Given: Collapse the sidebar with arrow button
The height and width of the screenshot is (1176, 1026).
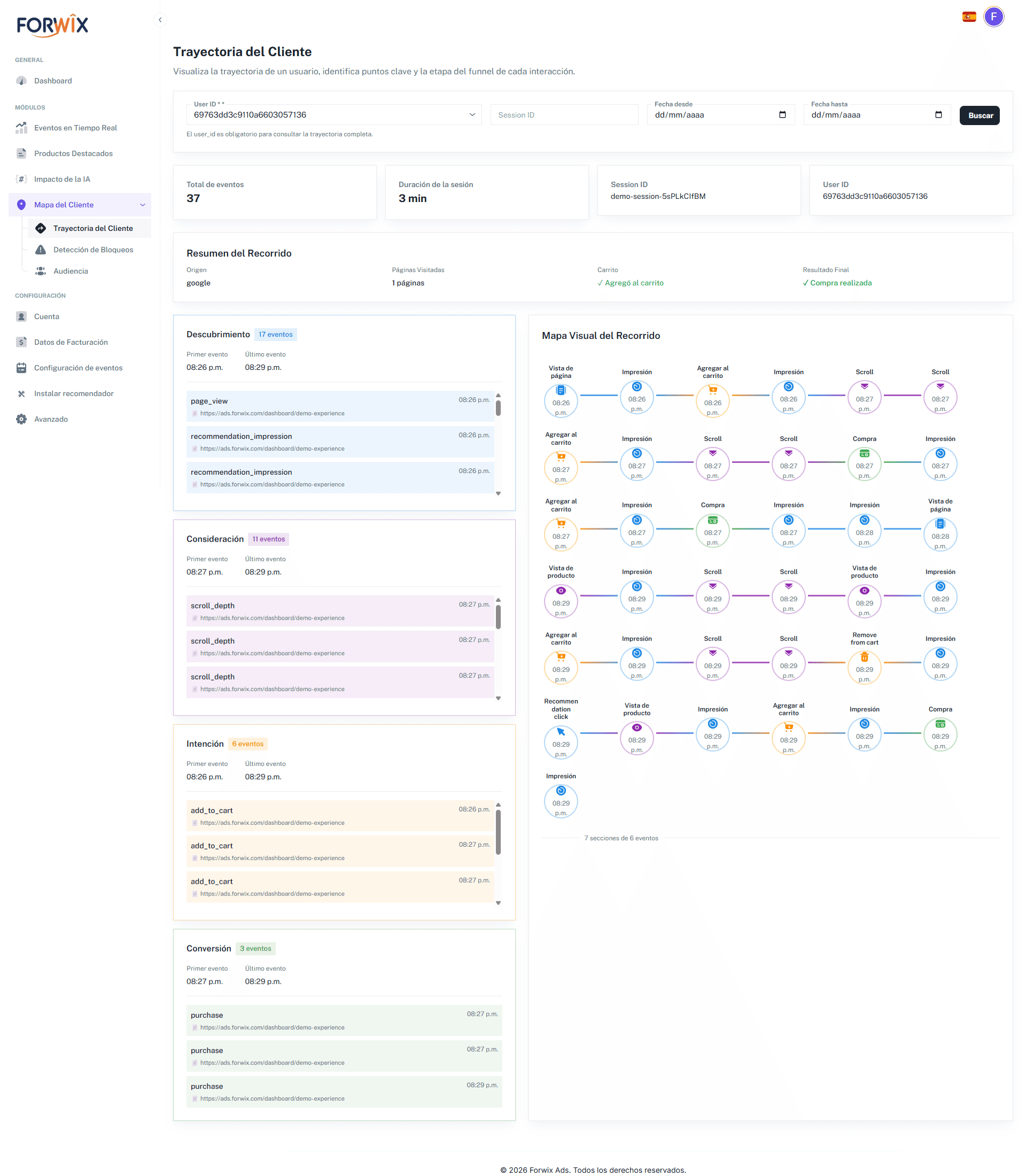Looking at the screenshot, I should (x=160, y=20).
